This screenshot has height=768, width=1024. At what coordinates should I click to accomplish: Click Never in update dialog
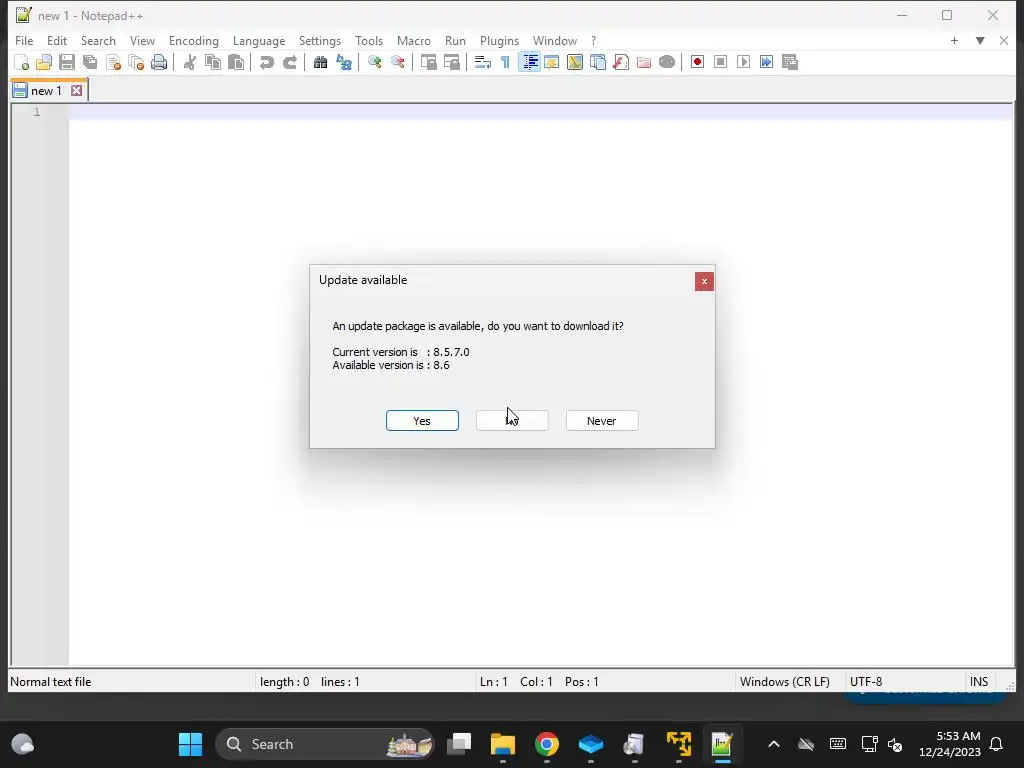601,421
